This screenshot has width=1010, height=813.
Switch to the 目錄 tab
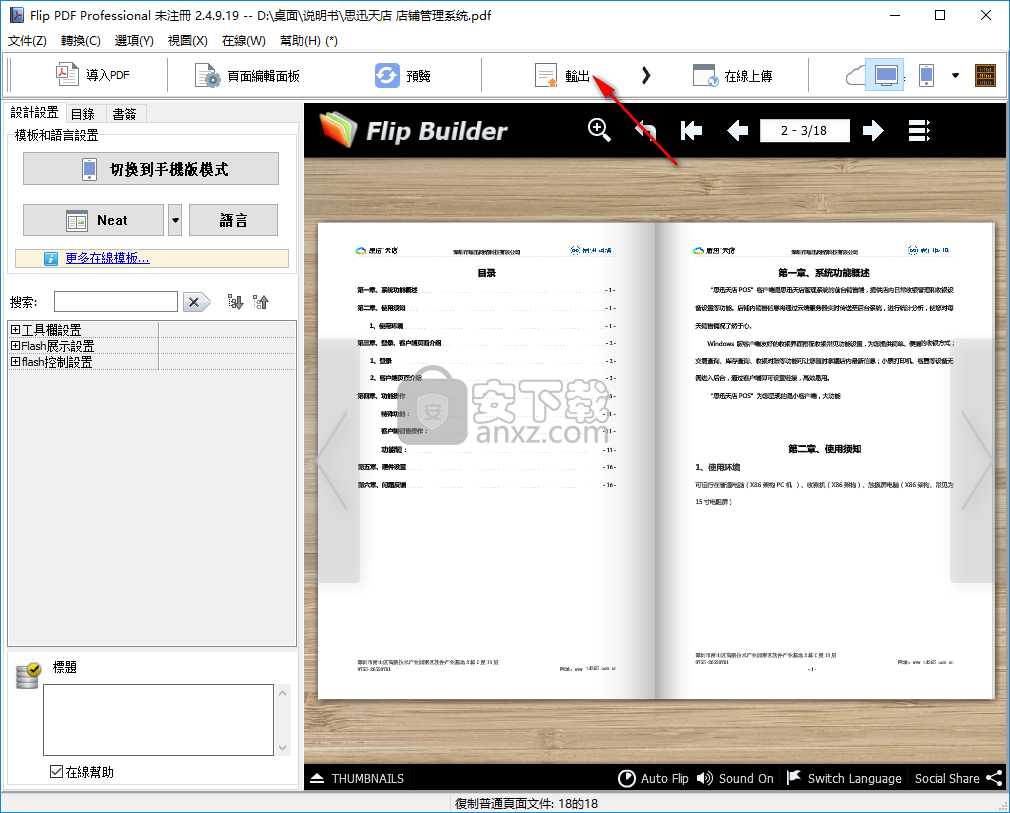tap(83, 114)
